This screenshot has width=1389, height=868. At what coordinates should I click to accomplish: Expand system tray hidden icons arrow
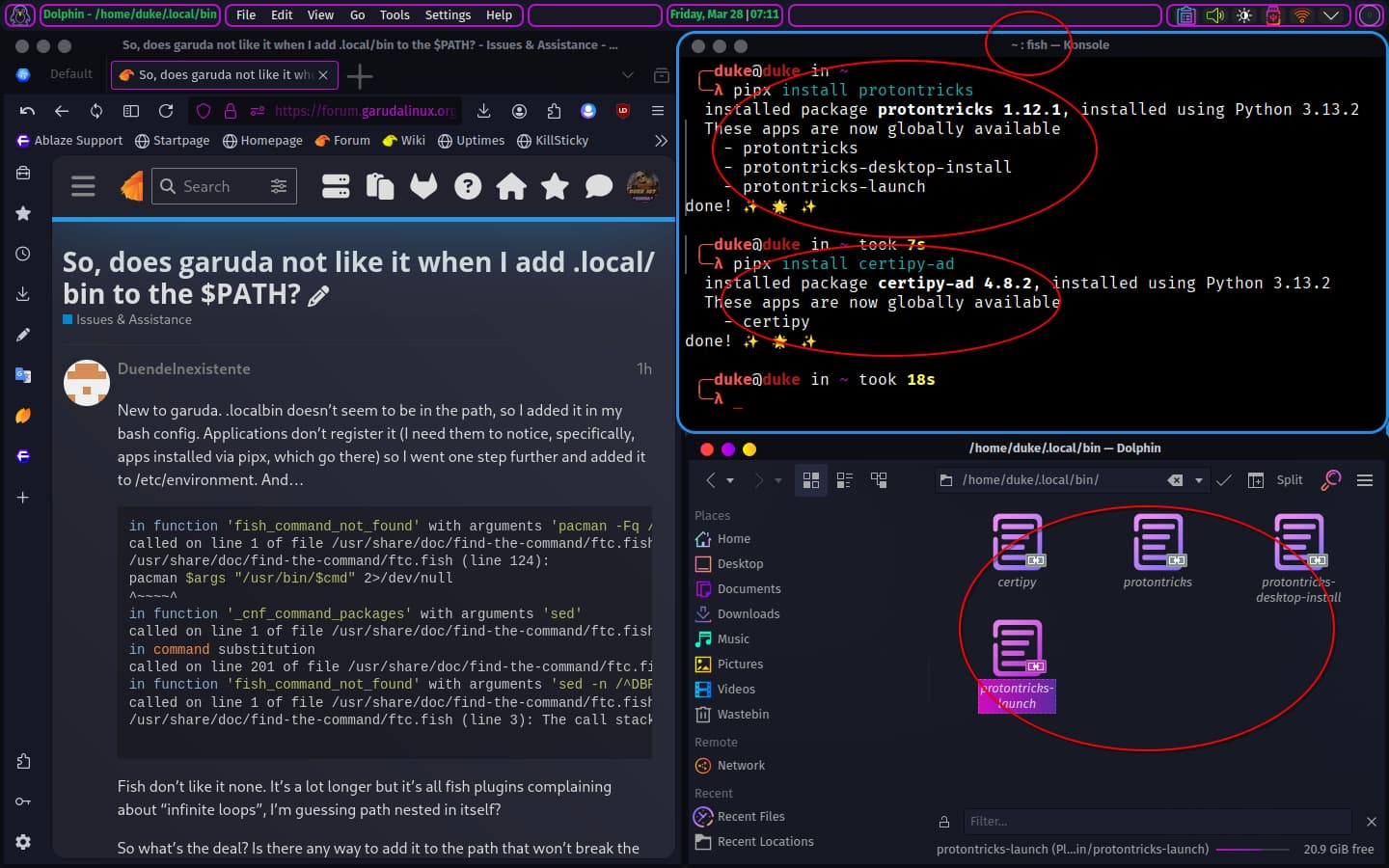coord(1331,15)
